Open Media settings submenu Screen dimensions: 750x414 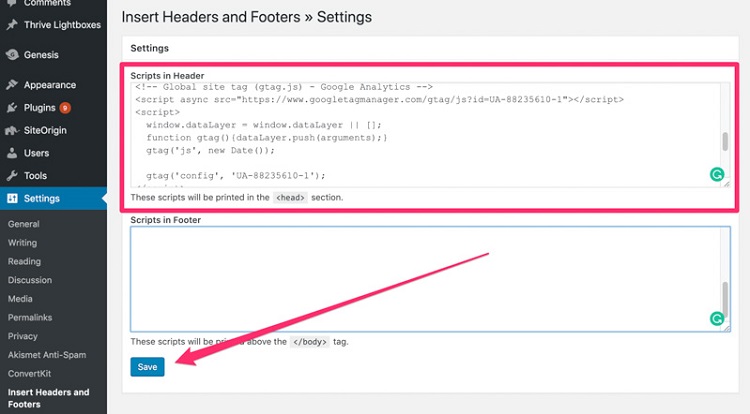20,299
